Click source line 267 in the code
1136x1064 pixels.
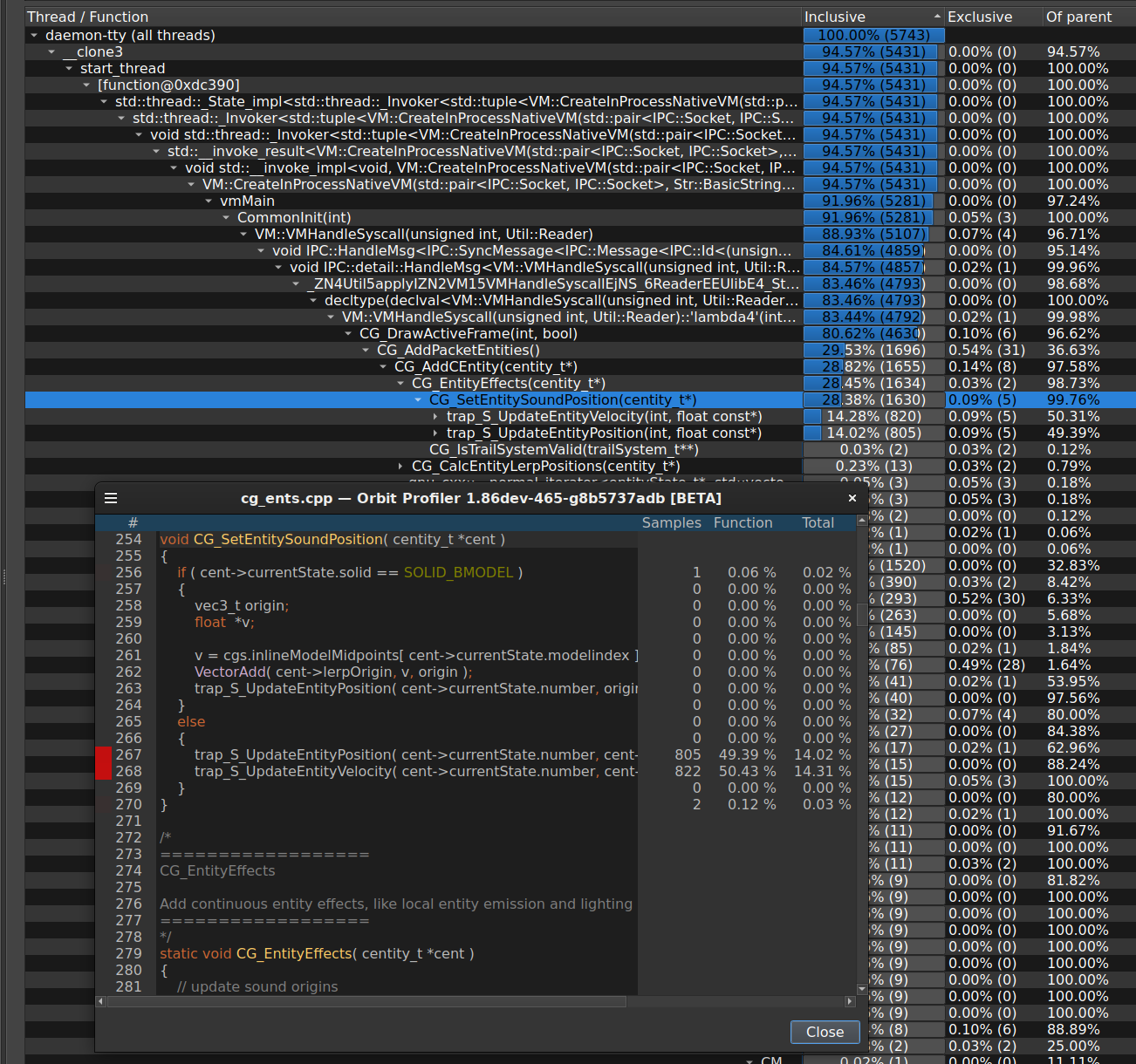398,755
